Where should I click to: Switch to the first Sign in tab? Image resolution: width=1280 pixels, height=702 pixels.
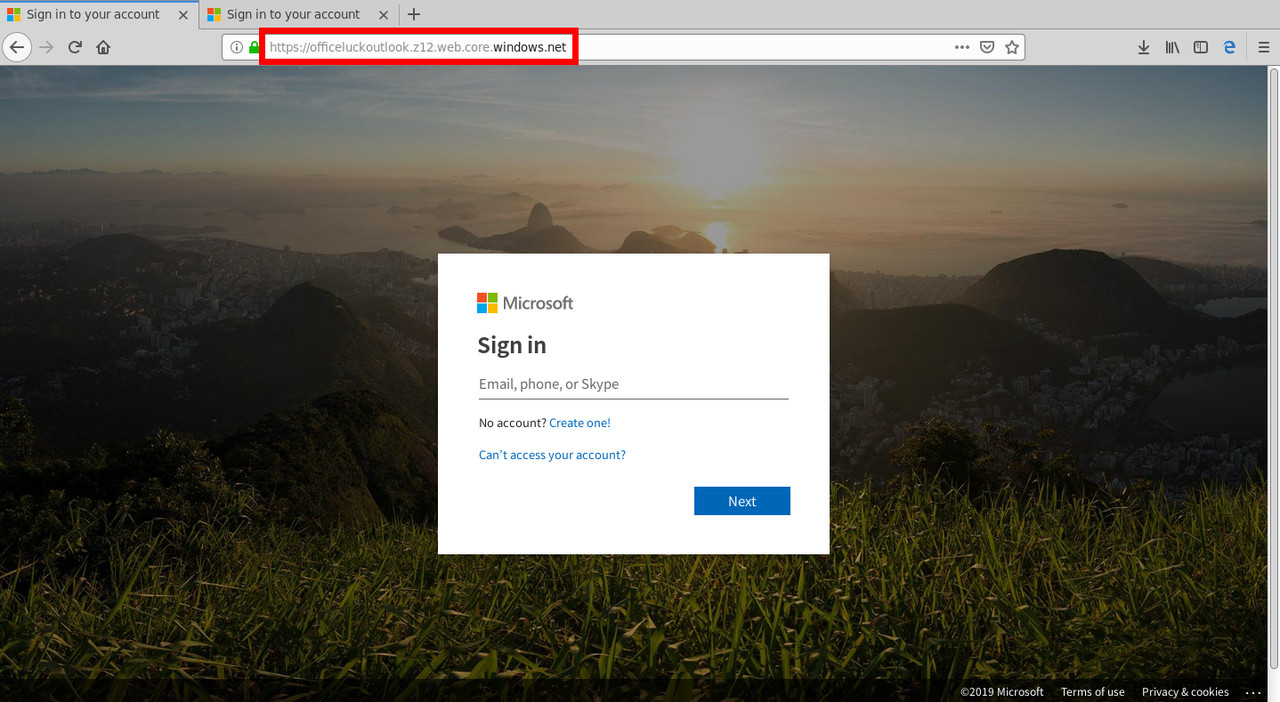(100, 15)
